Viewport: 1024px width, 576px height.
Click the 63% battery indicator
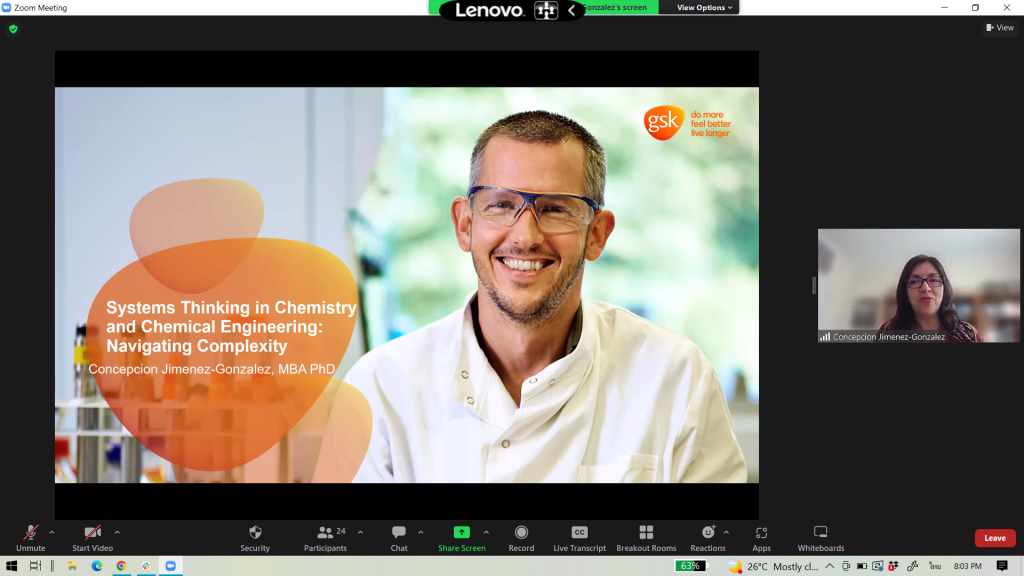[x=690, y=566]
